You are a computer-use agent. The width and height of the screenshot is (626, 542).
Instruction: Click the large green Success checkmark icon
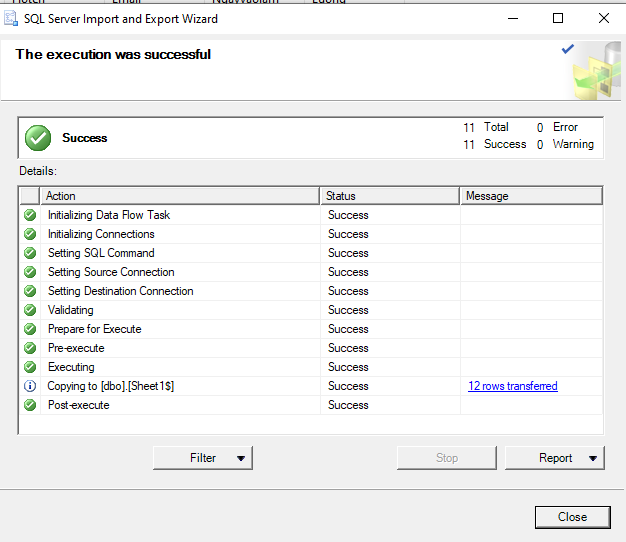[x=38, y=138]
